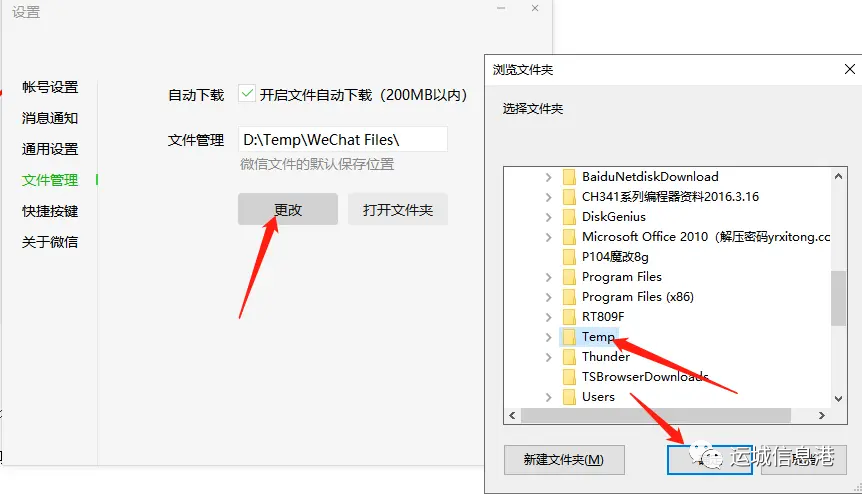Image resolution: width=862 pixels, height=494 pixels.
Task: Click the Thunder folder icon
Action: point(569,357)
